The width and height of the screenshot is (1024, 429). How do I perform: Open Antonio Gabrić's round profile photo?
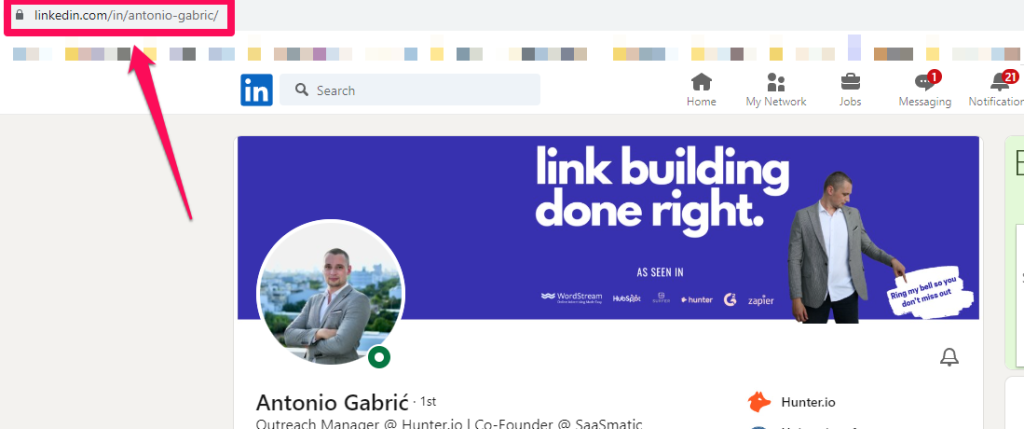[x=330, y=293]
